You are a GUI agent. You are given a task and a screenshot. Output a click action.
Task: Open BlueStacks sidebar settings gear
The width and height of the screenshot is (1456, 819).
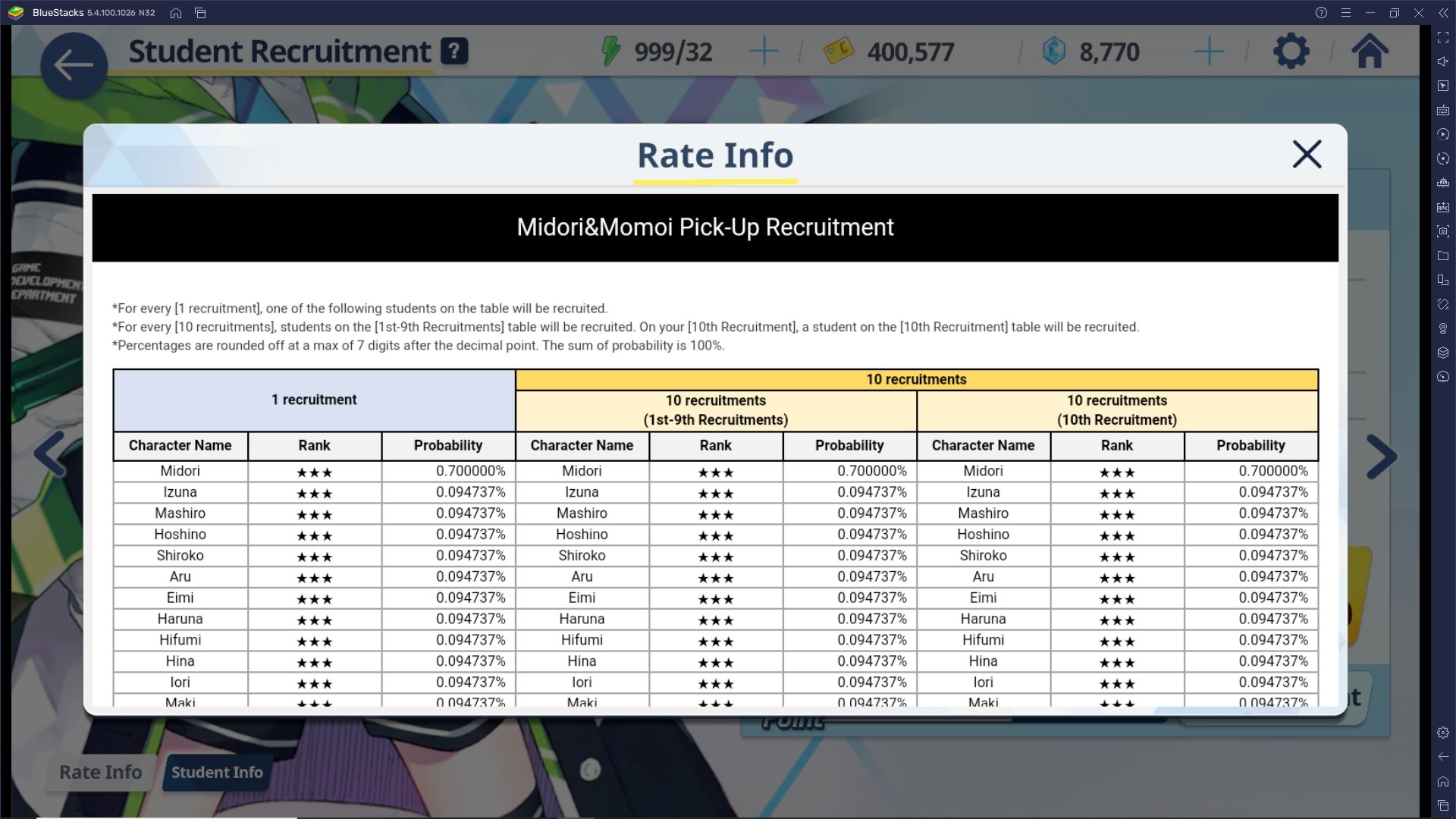click(1442, 733)
